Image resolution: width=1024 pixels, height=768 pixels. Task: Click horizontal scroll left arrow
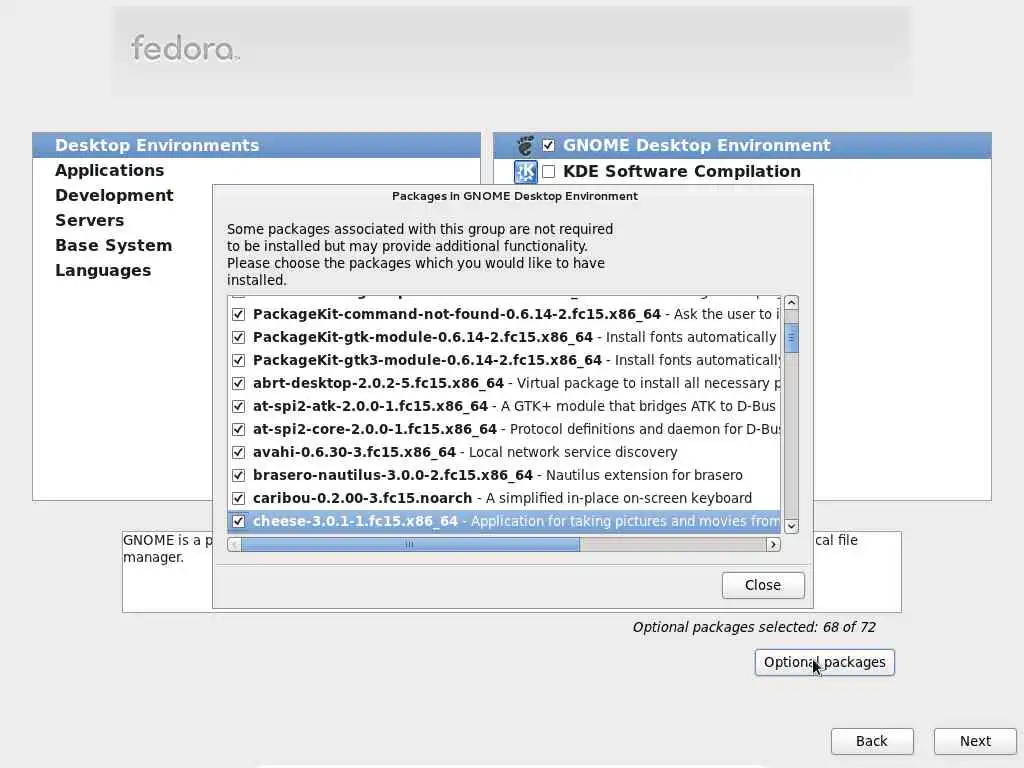[234, 544]
